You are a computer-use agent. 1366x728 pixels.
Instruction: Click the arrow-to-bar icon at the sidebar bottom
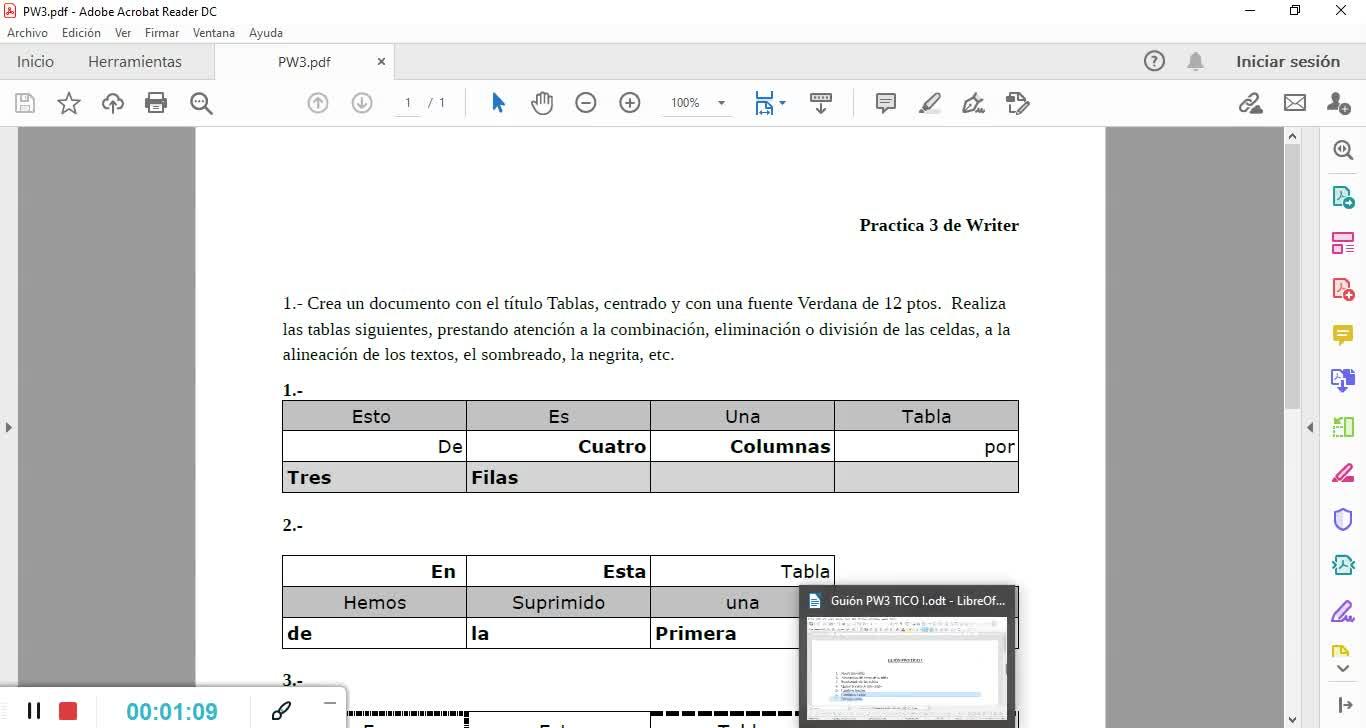click(x=1343, y=705)
